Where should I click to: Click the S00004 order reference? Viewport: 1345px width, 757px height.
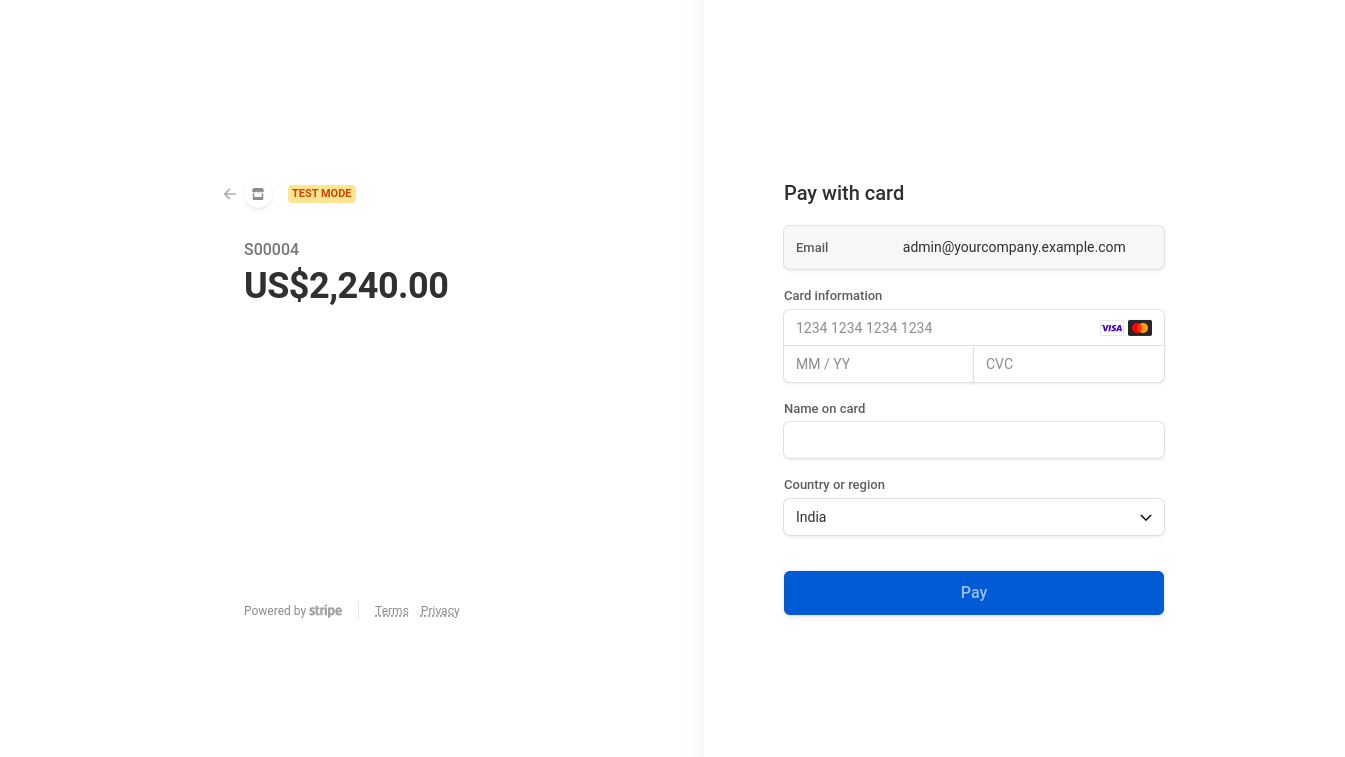(x=272, y=249)
